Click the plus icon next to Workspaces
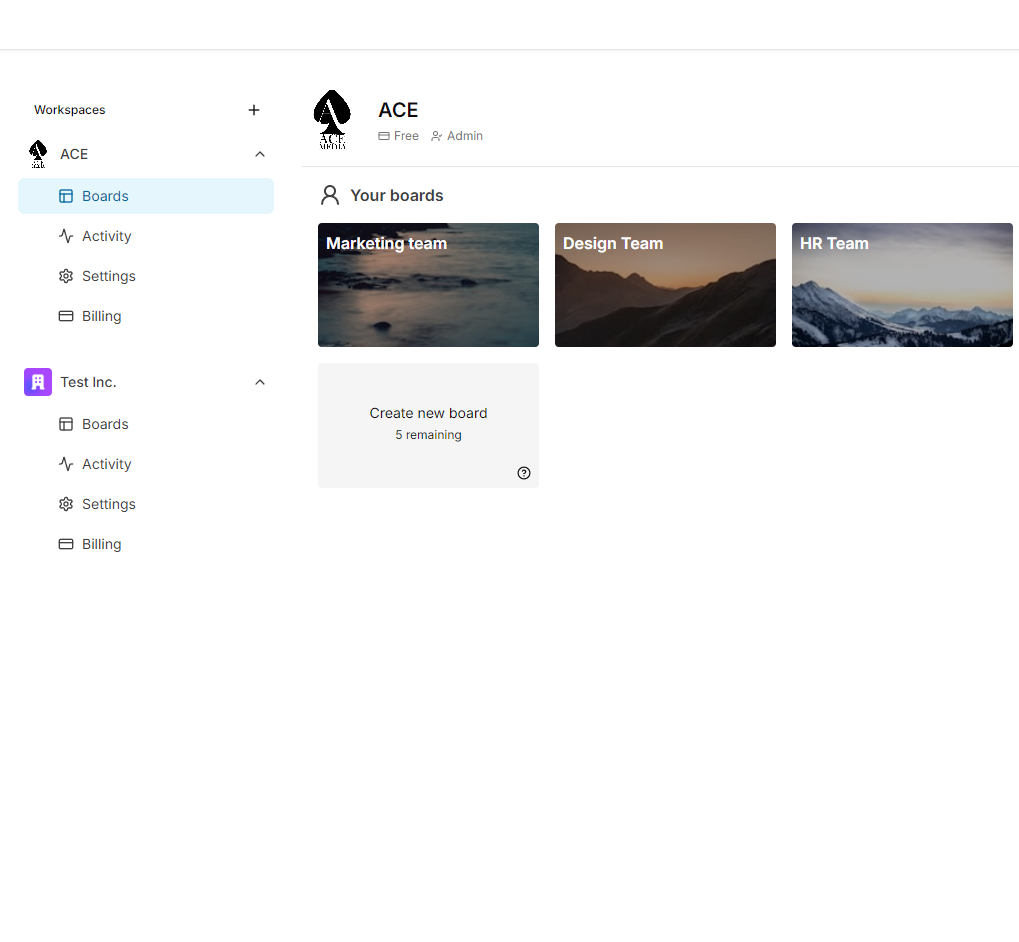1019x942 pixels. click(x=254, y=110)
